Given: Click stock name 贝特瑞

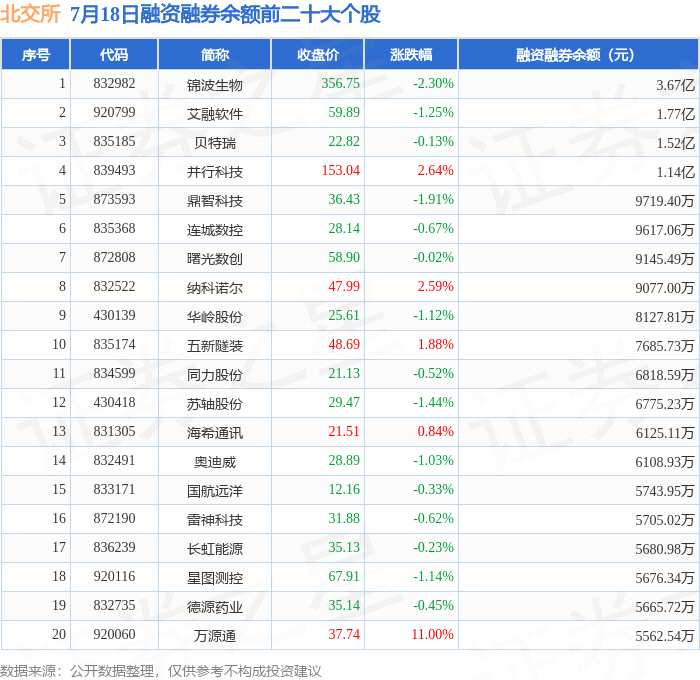Looking at the screenshot, I should tap(215, 143).
